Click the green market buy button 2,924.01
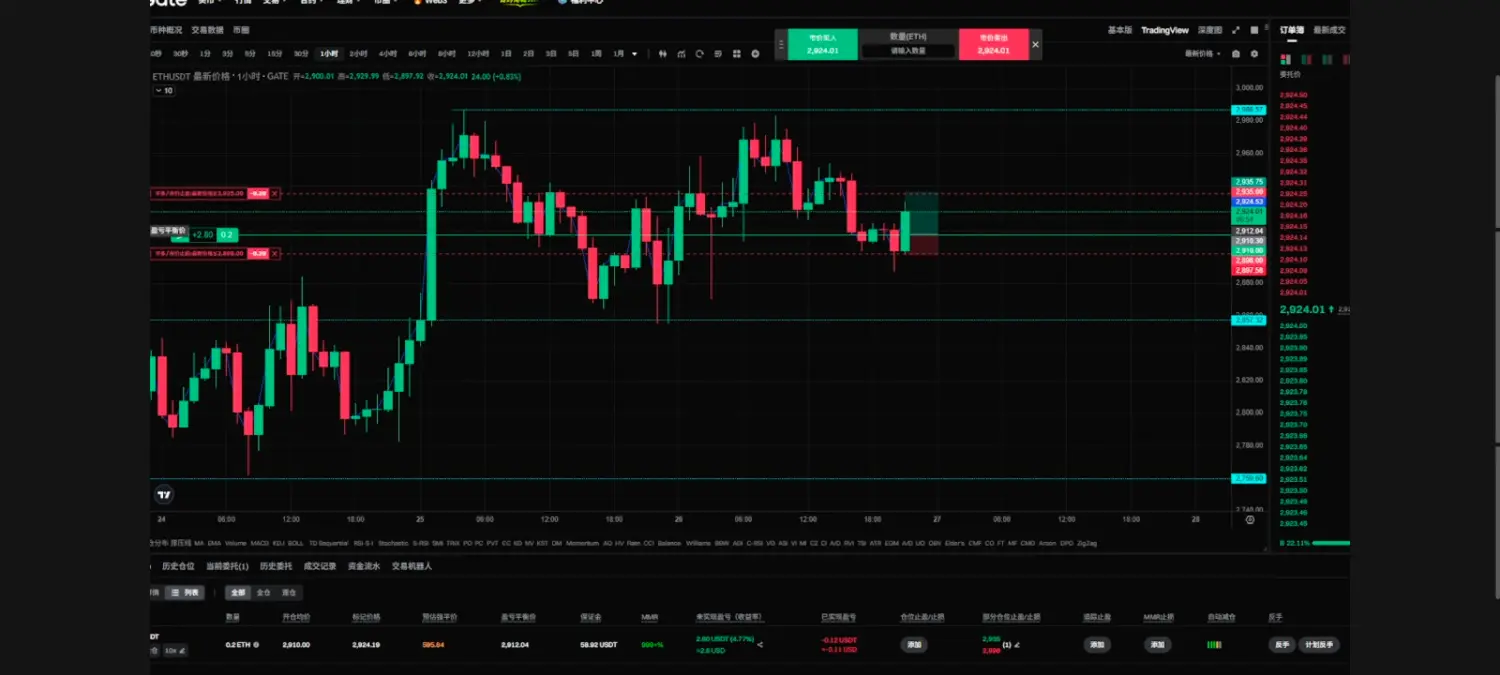Viewport: 1500px width, 675px height. pyautogui.click(x=822, y=44)
